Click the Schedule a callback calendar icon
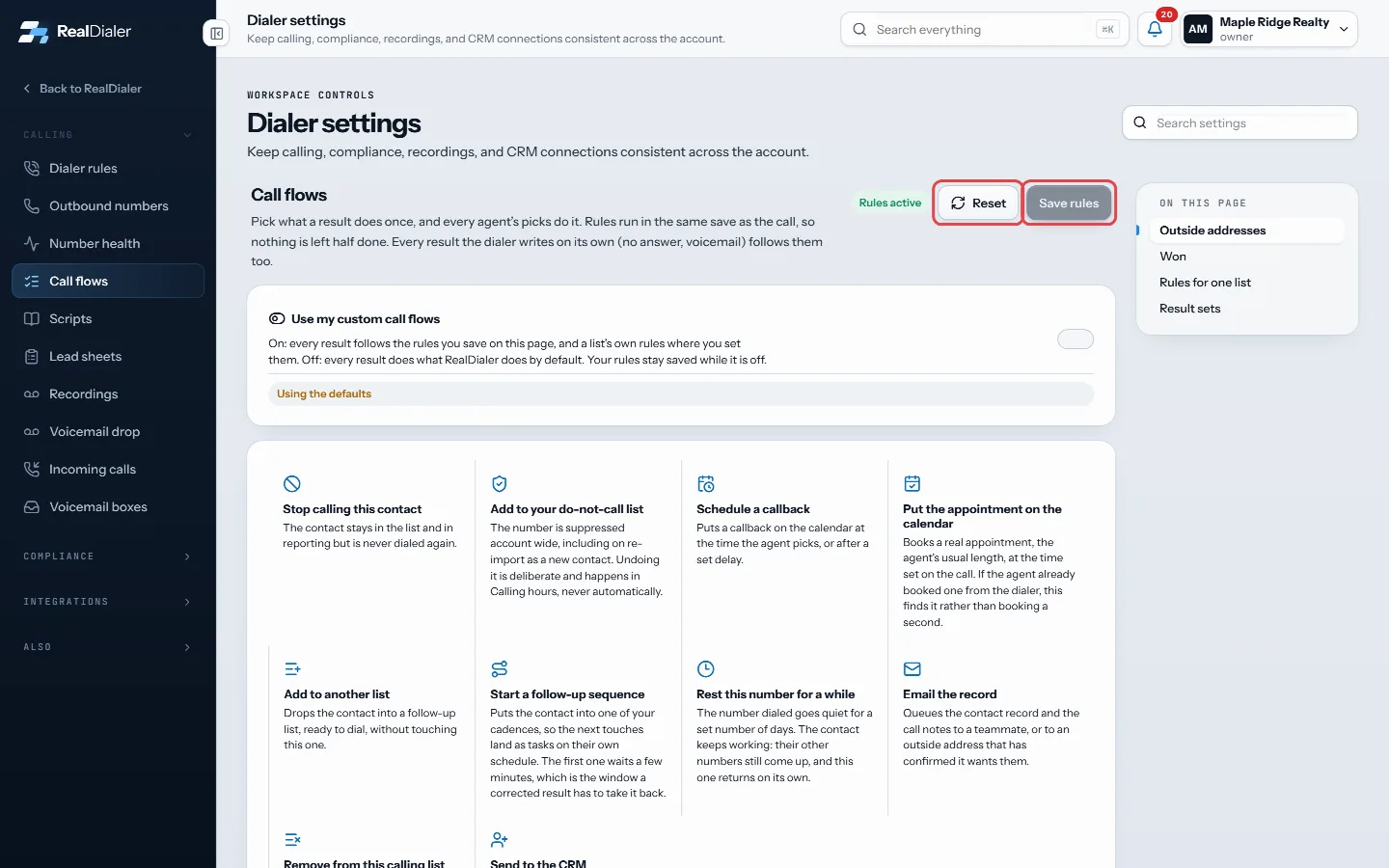1389x868 pixels. click(706, 483)
